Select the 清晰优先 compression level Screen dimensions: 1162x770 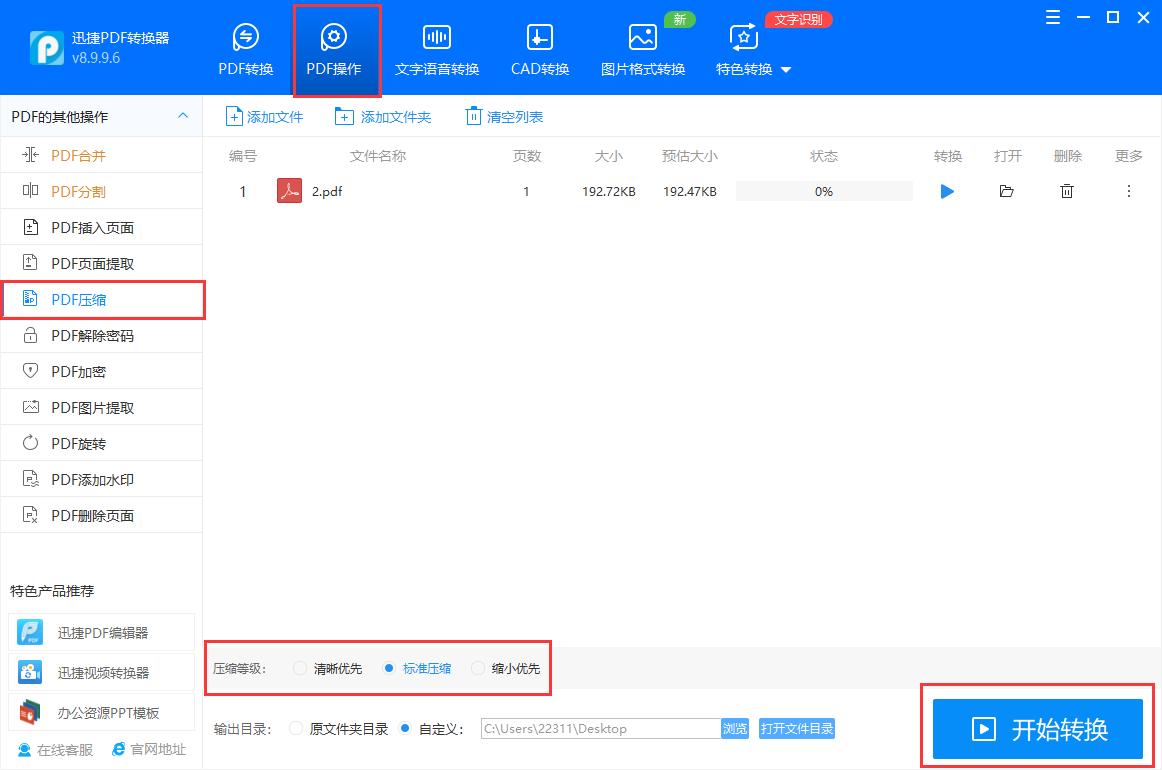pos(299,668)
